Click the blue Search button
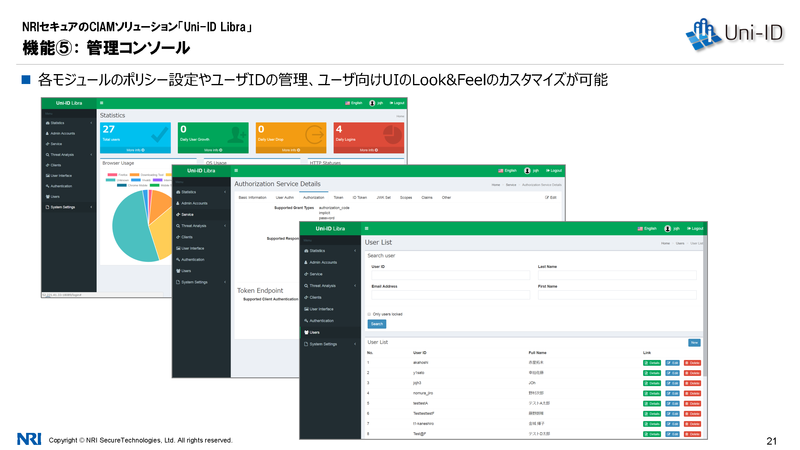The image size is (800, 450). [377, 324]
